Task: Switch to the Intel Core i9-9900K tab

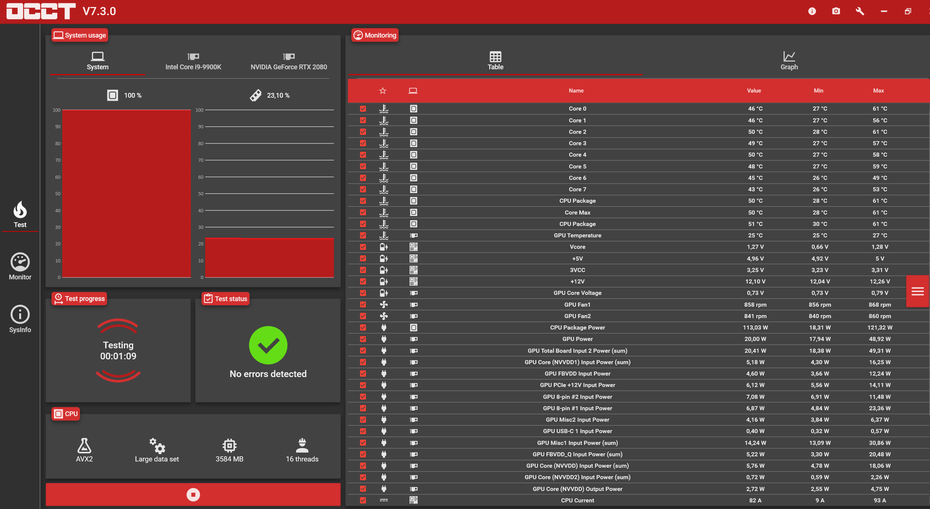Action: (x=193, y=61)
